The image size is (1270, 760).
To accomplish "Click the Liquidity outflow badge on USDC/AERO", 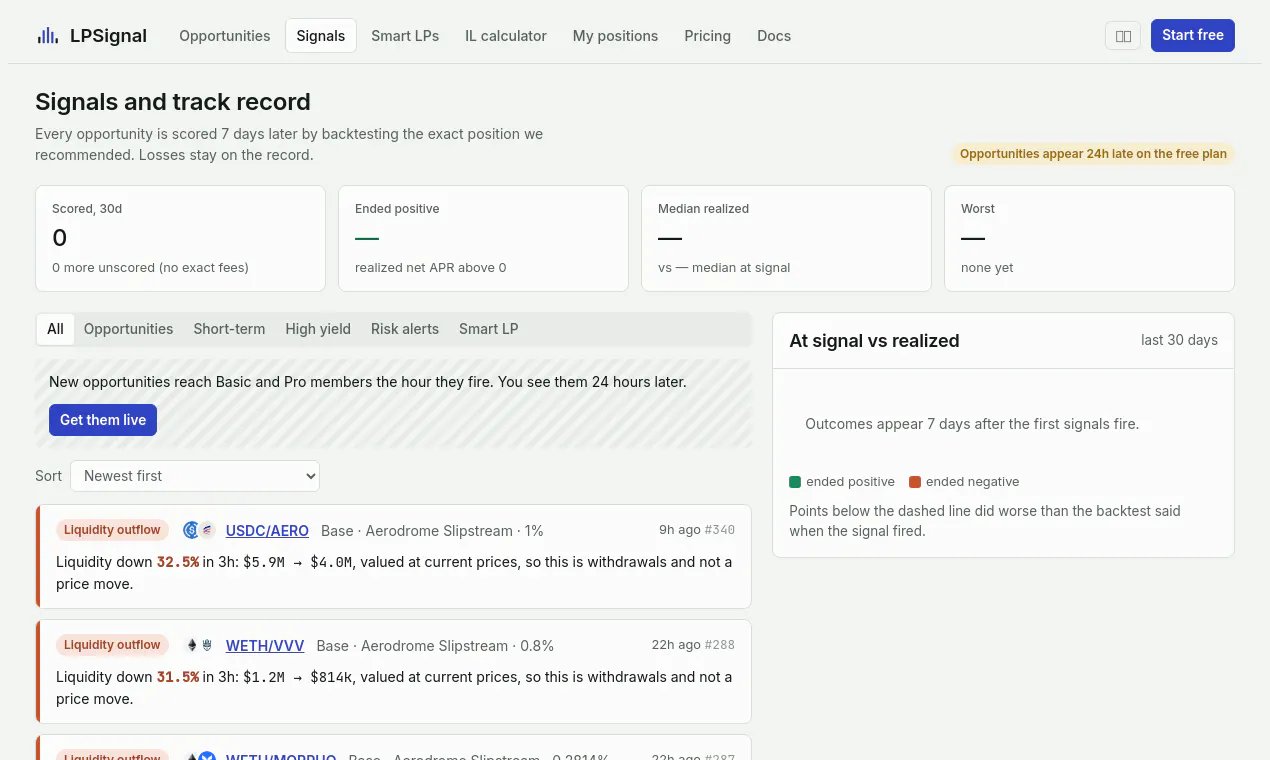I will pyautogui.click(x=112, y=530).
